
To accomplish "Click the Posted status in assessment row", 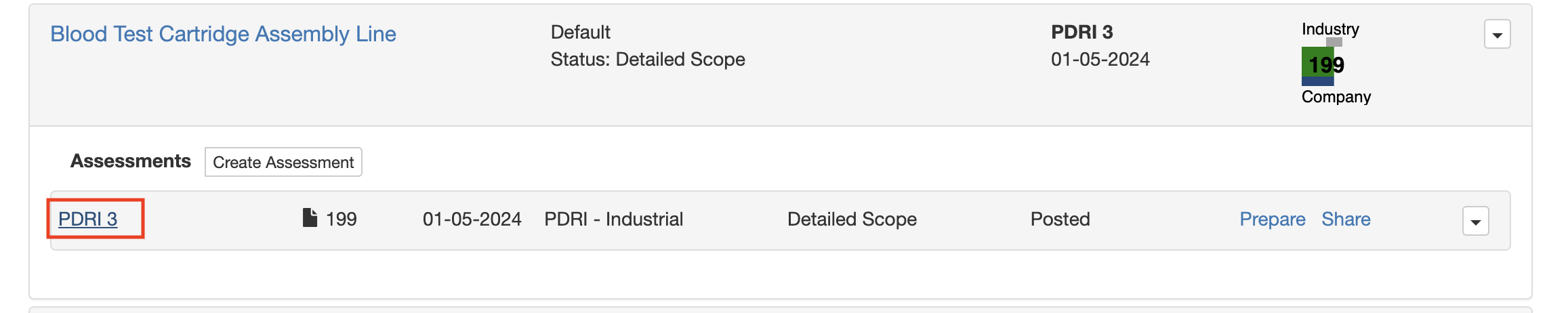I will point(1060,219).
